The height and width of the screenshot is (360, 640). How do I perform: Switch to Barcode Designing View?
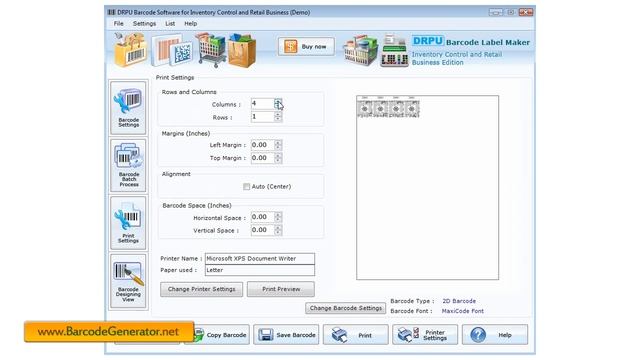[128, 281]
